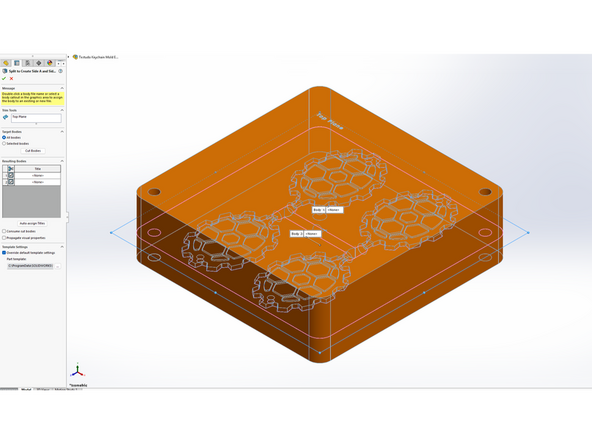Select the Top Plane trim tool box
The height and width of the screenshot is (444, 592).
click(36, 118)
